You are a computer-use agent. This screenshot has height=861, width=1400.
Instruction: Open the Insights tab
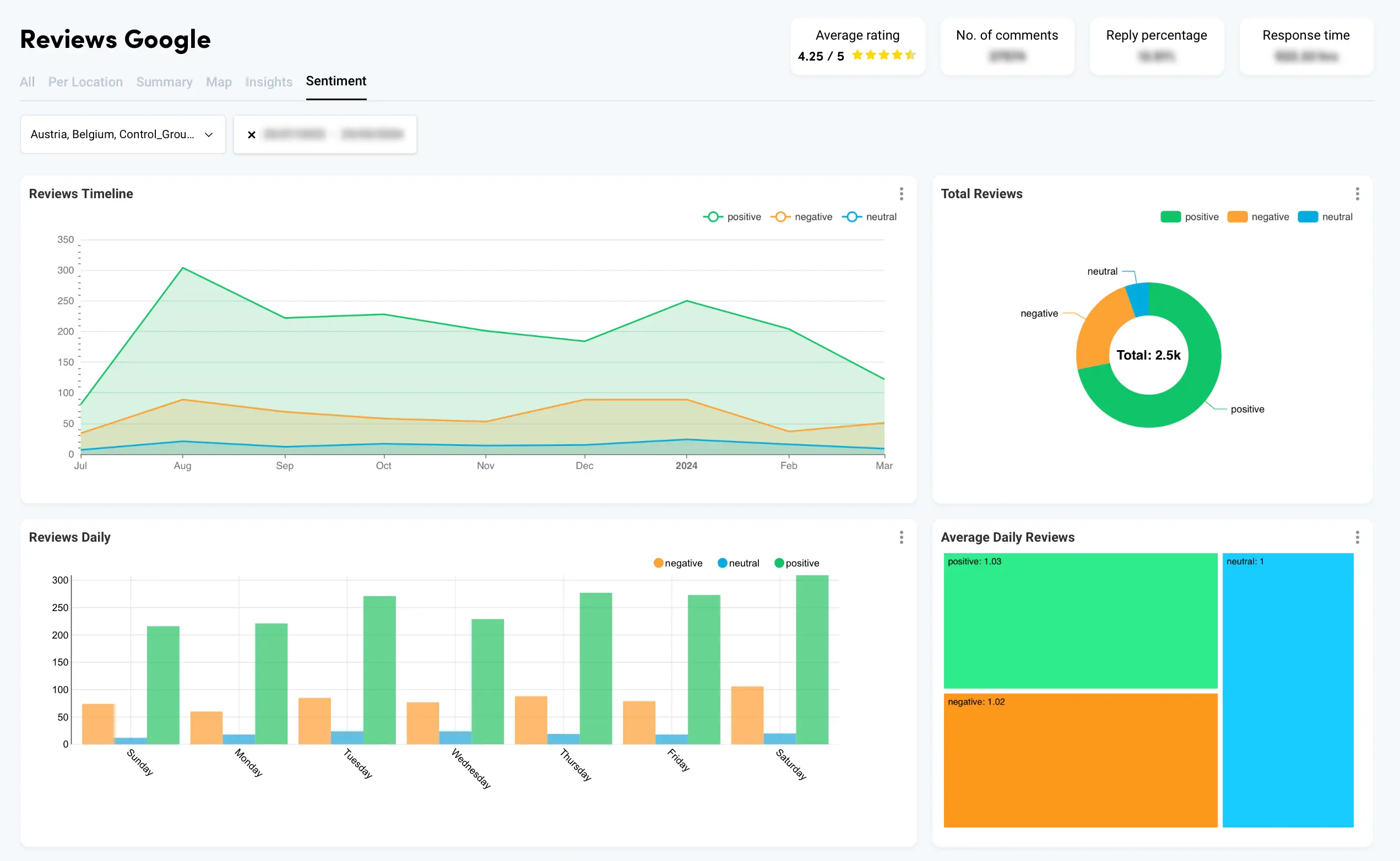pos(269,81)
